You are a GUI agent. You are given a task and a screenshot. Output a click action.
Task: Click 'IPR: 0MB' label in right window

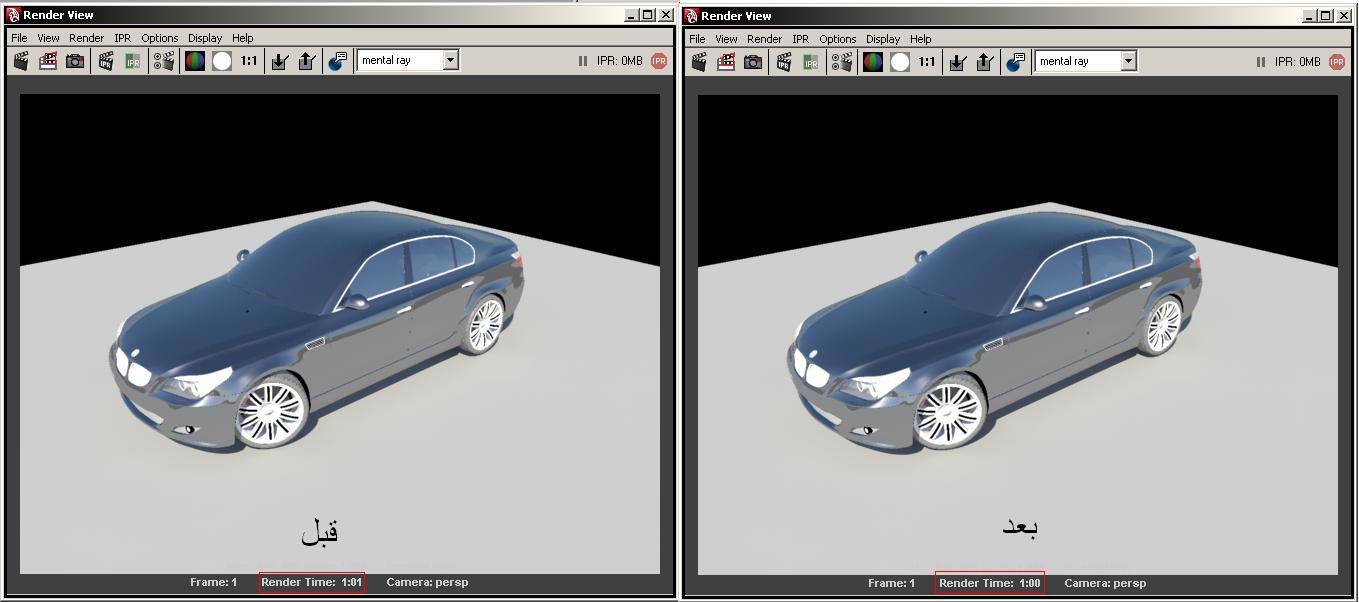(1297, 61)
